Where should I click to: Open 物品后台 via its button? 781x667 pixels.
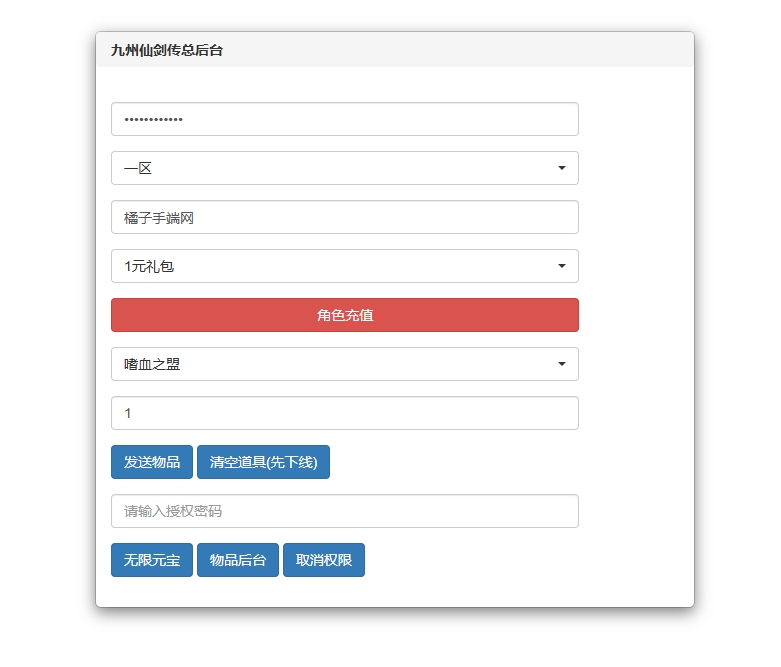[238, 560]
